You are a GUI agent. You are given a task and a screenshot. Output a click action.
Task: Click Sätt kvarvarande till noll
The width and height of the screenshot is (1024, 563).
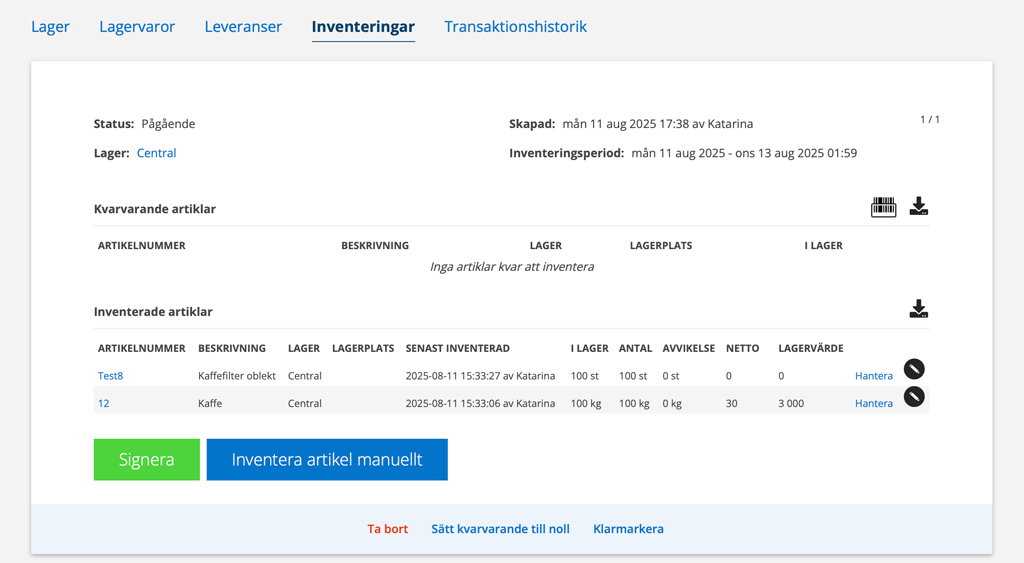pyautogui.click(x=500, y=529)
